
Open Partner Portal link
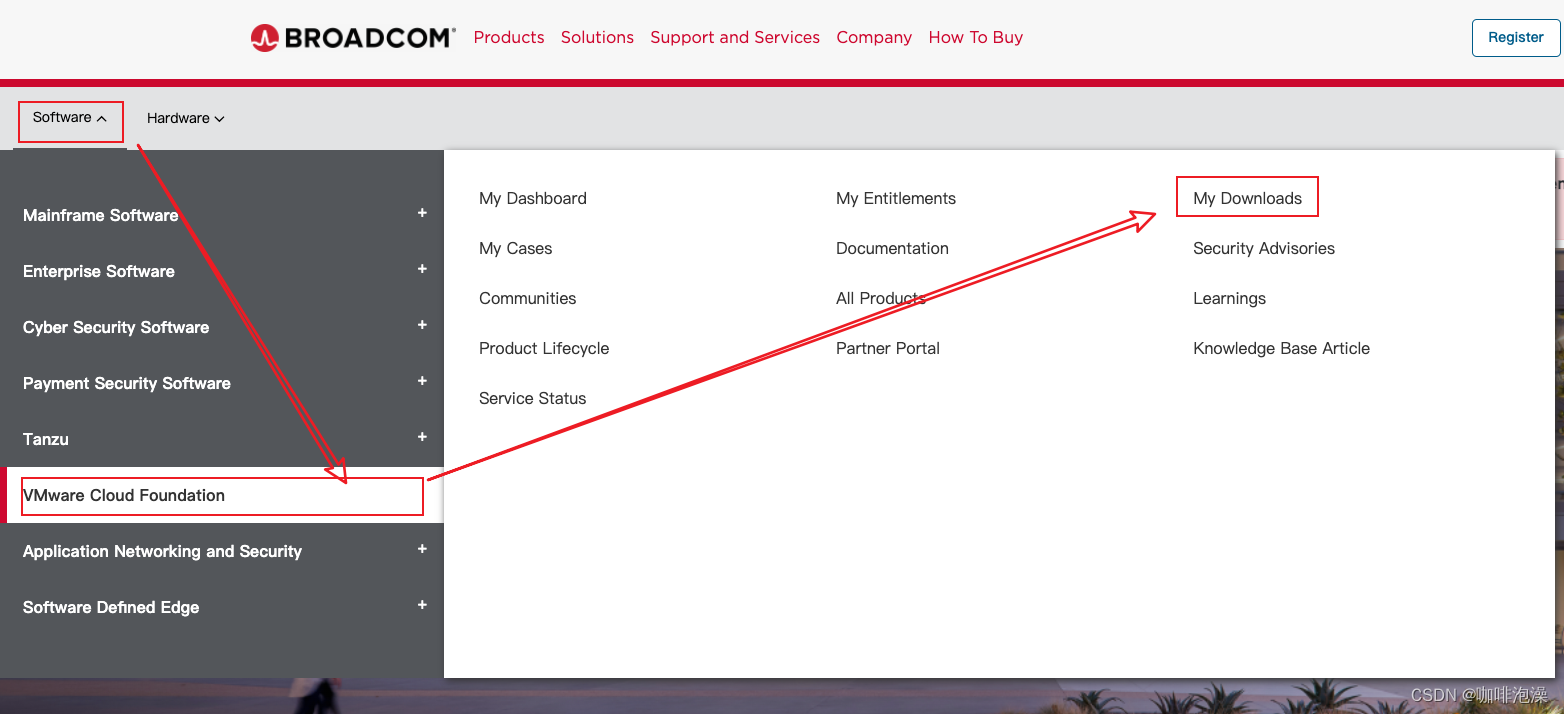pos(888,348)
